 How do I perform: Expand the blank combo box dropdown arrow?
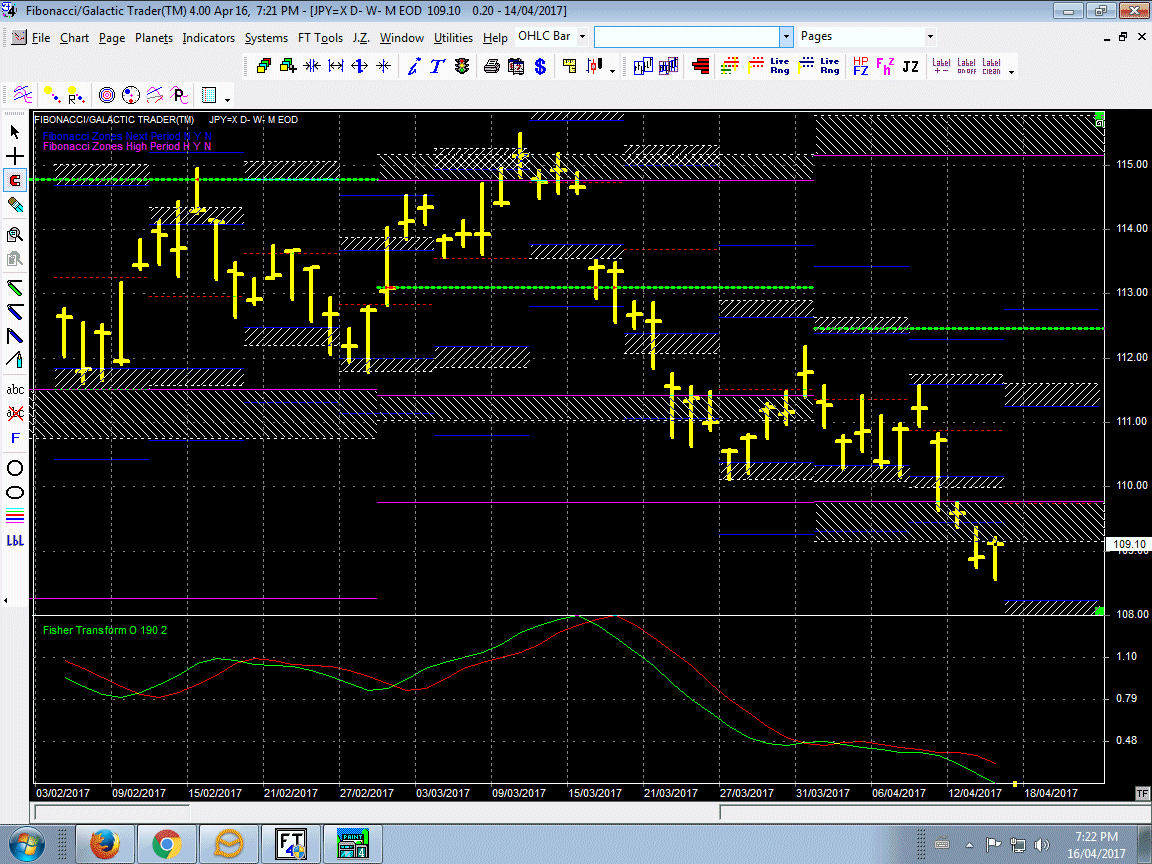click(786, 36)
